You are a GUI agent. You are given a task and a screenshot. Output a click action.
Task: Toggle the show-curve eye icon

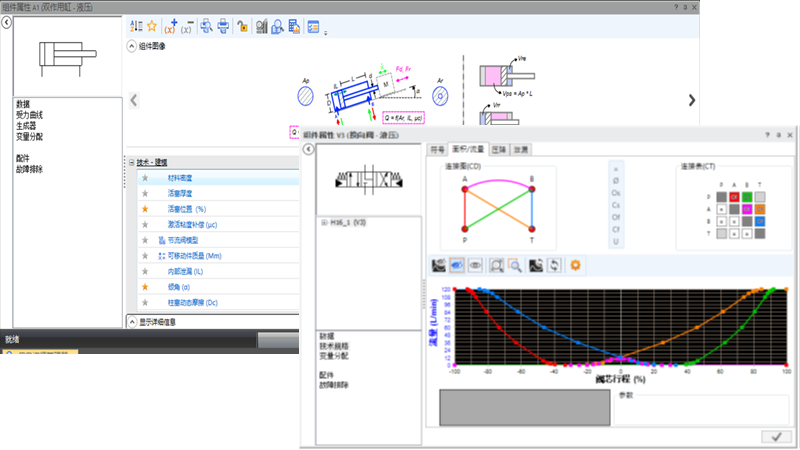pos(475,265)
